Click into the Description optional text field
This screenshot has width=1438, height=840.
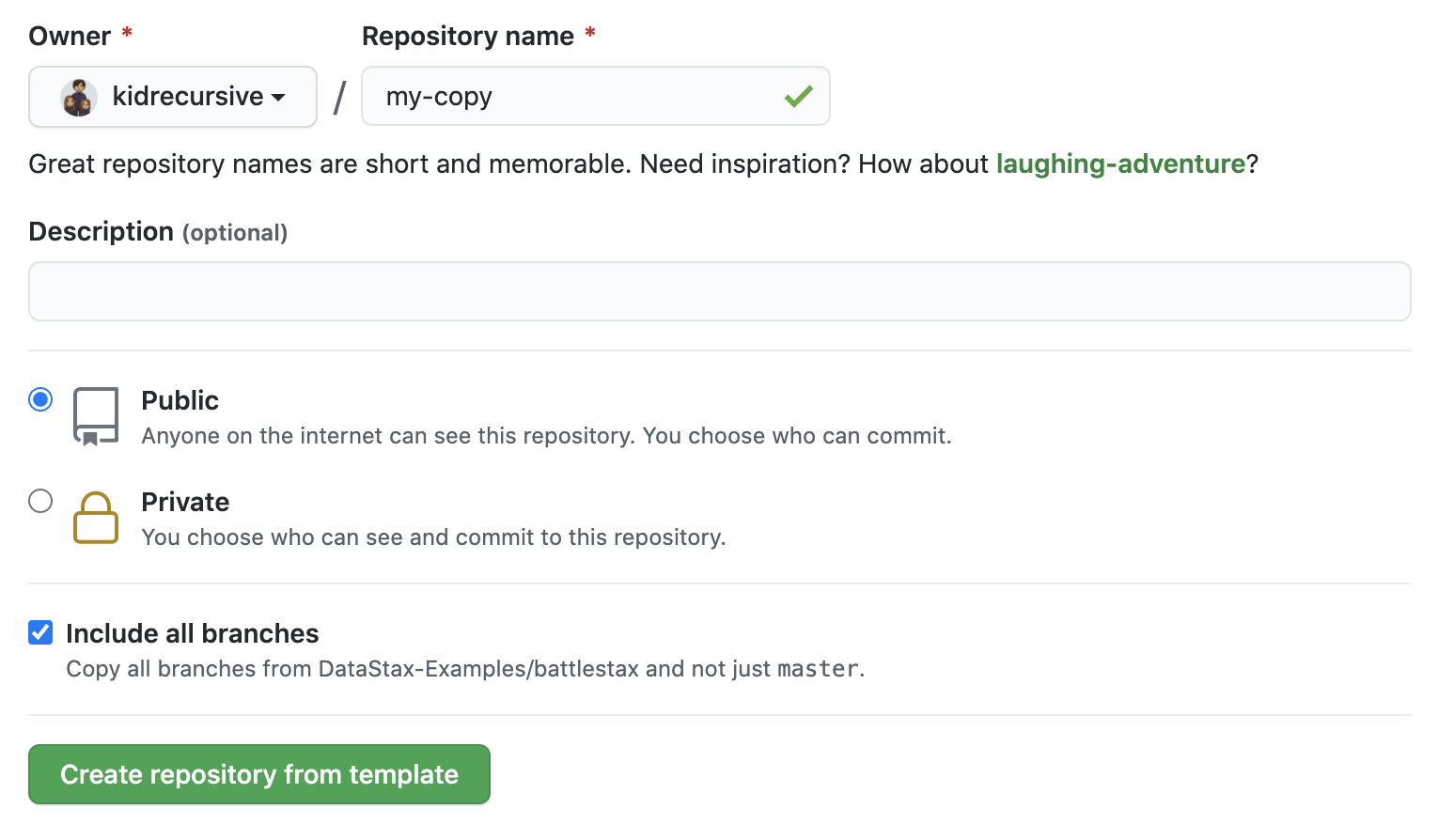pos(720,291)
